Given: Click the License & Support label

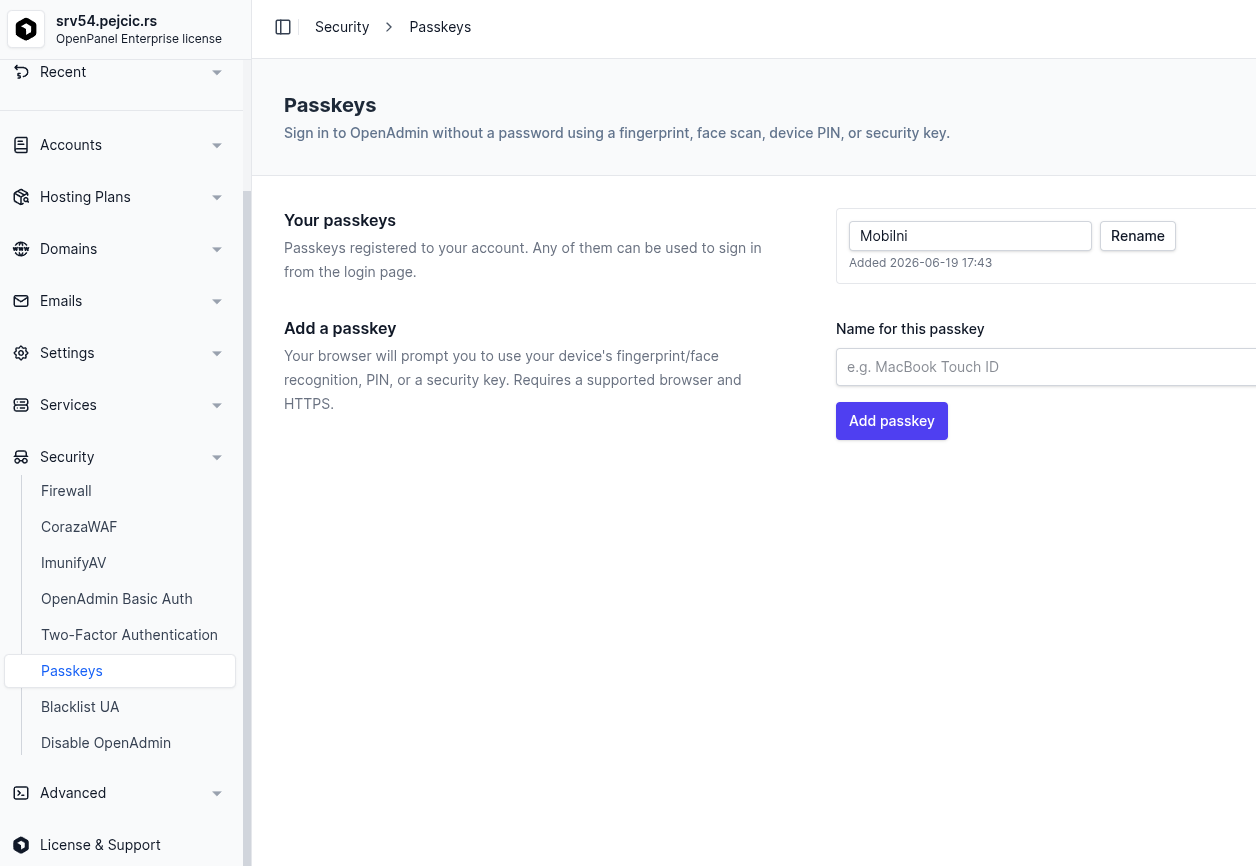Looking at the screenshot, I should [100, 845].
